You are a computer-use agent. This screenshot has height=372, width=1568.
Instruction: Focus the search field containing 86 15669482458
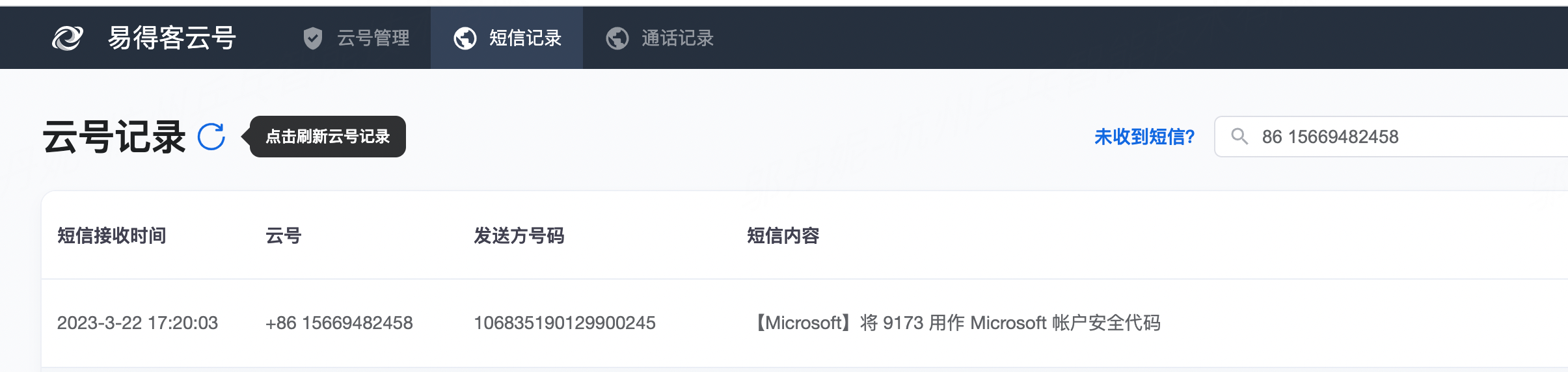[1391, 137]
